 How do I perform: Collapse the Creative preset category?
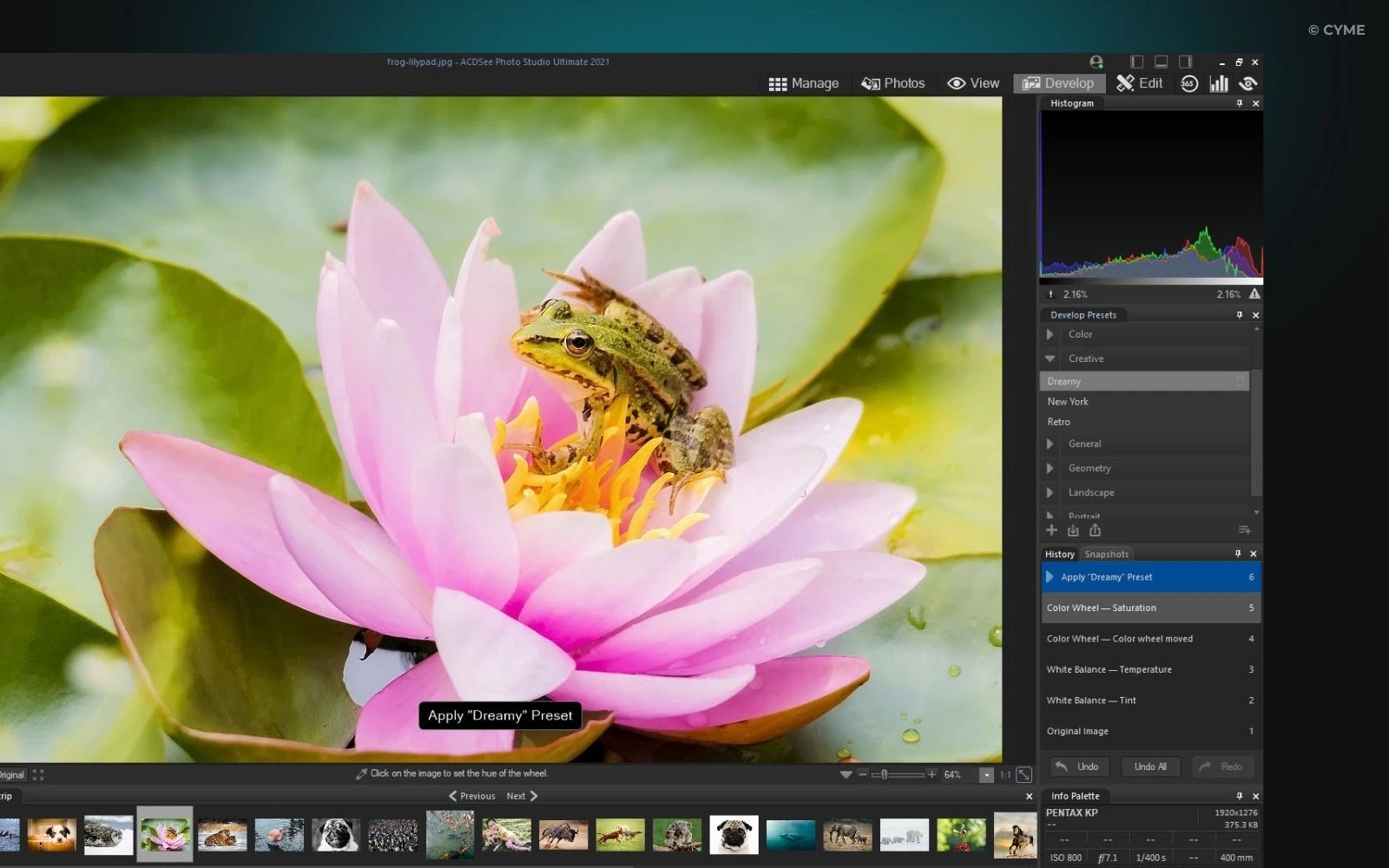point(1050,358)
